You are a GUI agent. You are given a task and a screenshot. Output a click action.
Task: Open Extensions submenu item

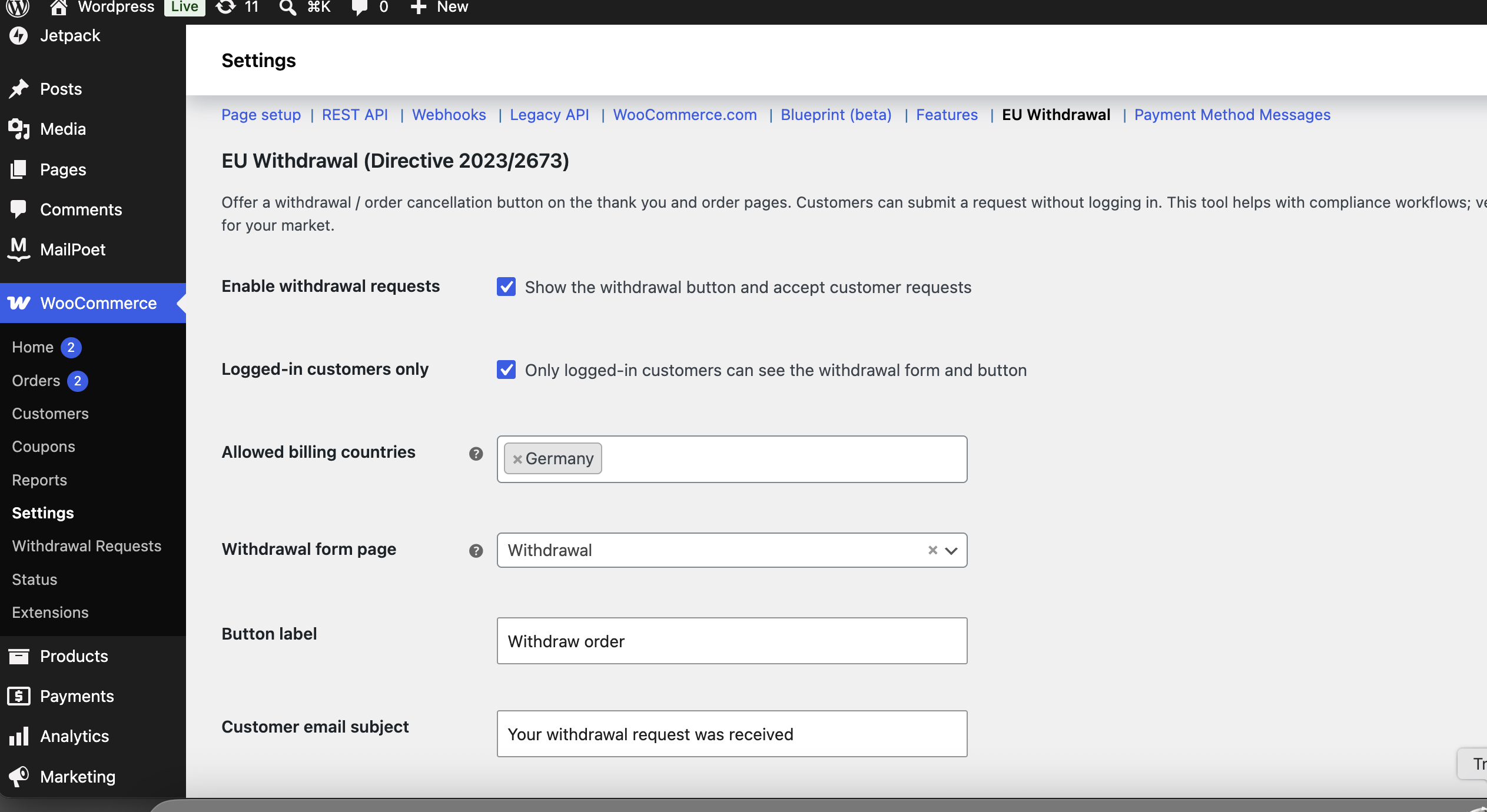coord(50,613)
